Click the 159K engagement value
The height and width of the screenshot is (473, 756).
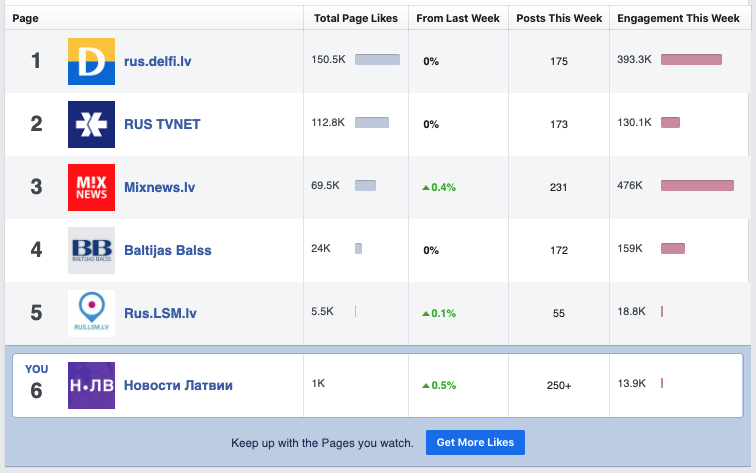click(x=630, y=248)
